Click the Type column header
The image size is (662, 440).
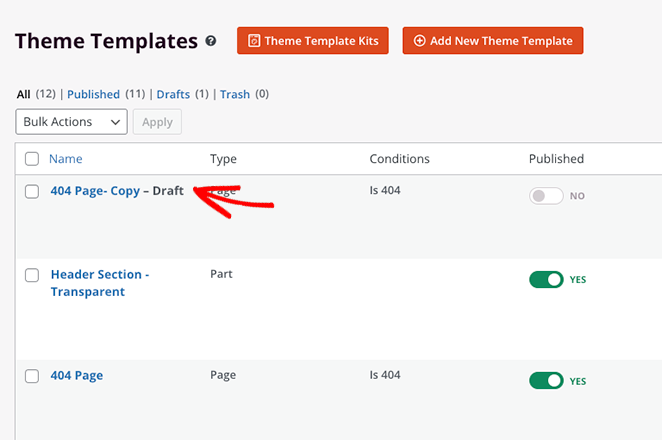[223, 159]
